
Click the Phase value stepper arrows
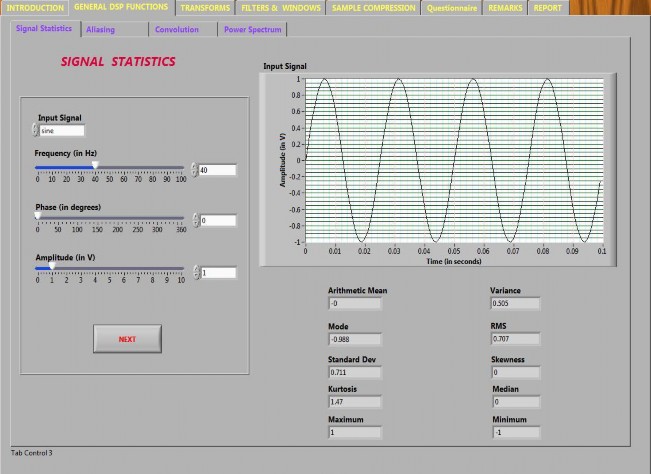[194, 221]
